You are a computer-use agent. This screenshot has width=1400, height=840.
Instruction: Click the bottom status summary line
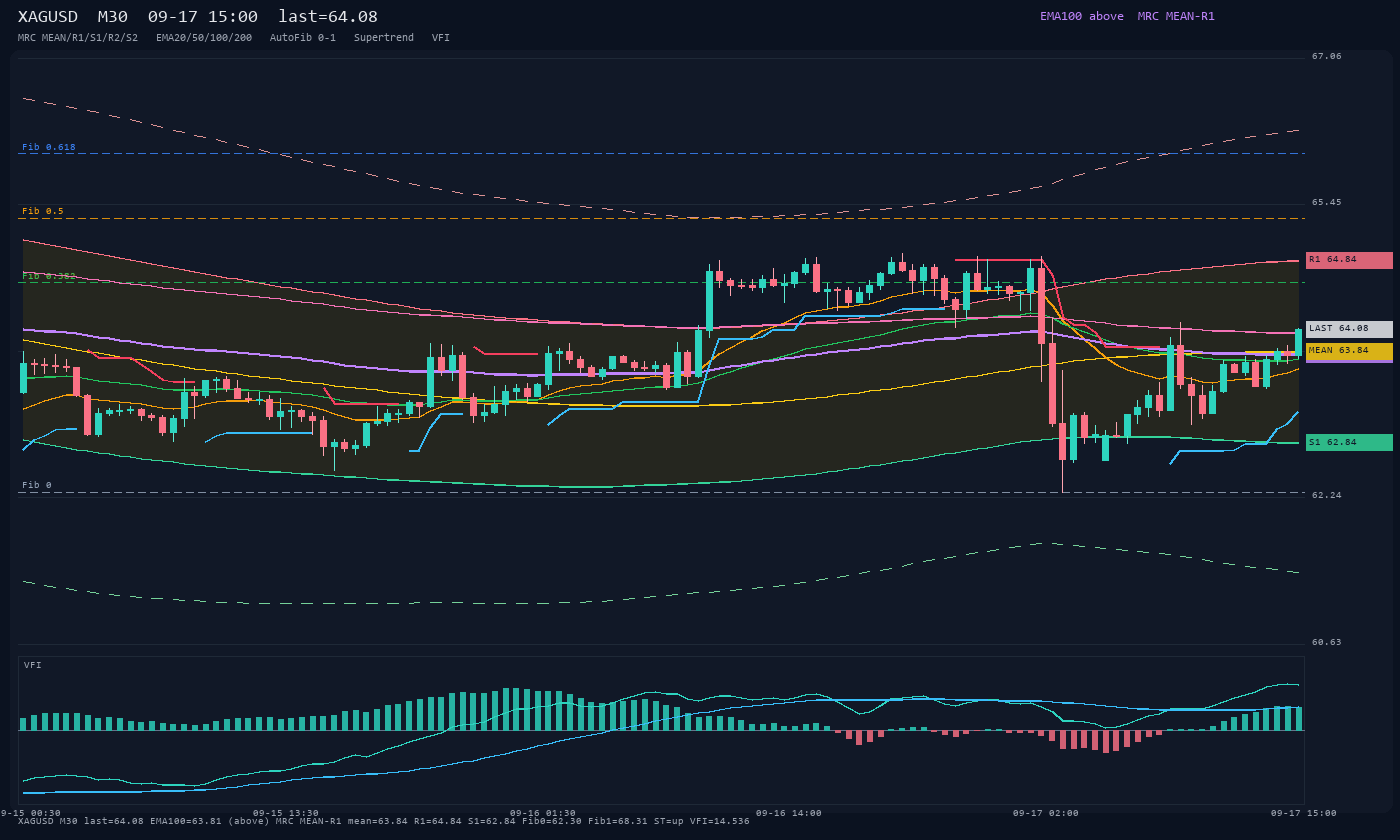click(384, 821)
